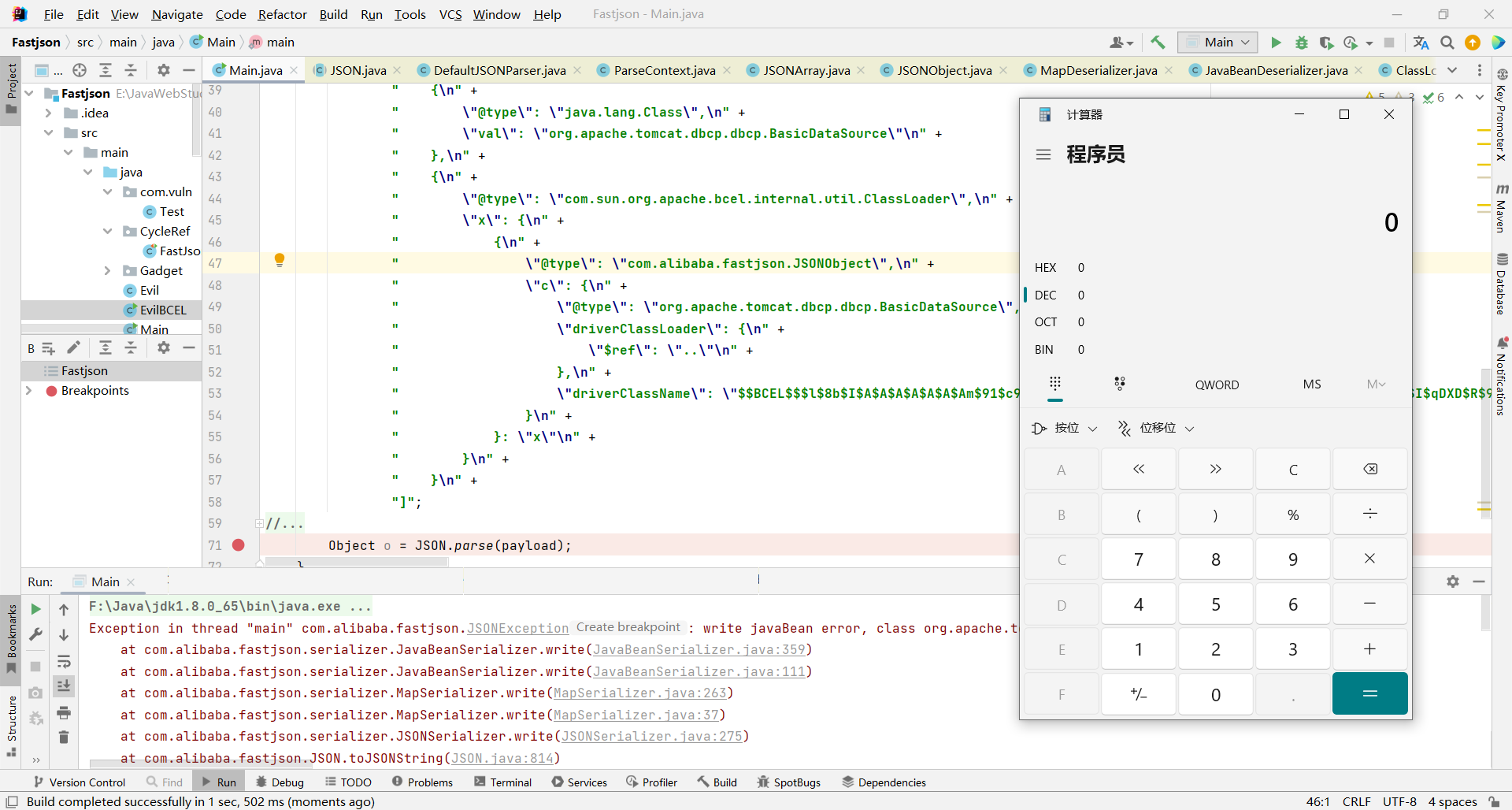Click the calculator equals button
The height and width of the screenshot is (810, 1512).
1370,693
